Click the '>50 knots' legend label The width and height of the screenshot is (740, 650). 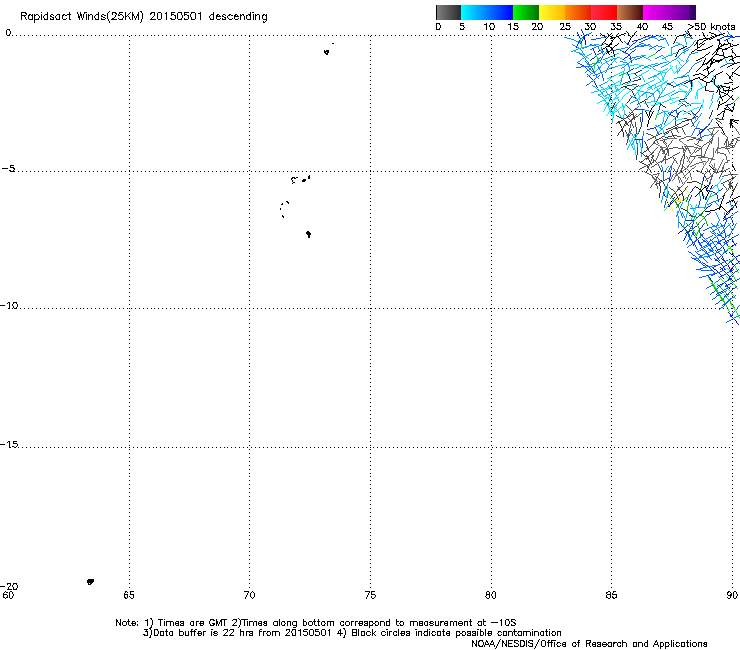pos(711,27)
